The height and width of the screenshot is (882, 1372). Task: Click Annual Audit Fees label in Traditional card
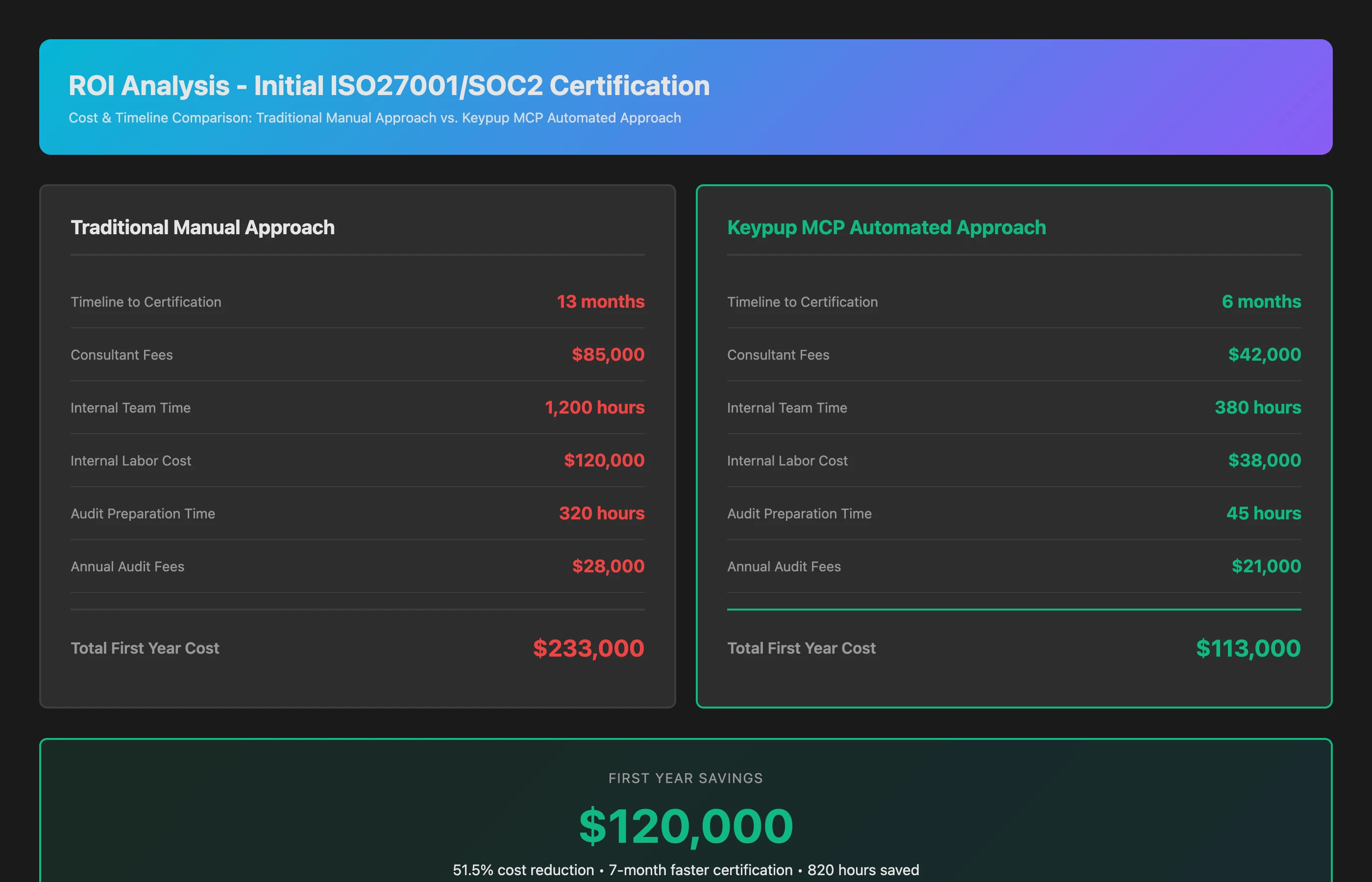pos(127,567)
